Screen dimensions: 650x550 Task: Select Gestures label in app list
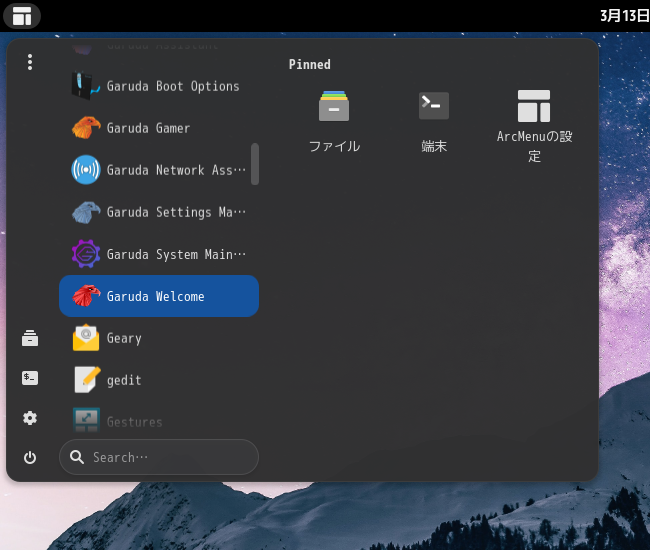134,422
